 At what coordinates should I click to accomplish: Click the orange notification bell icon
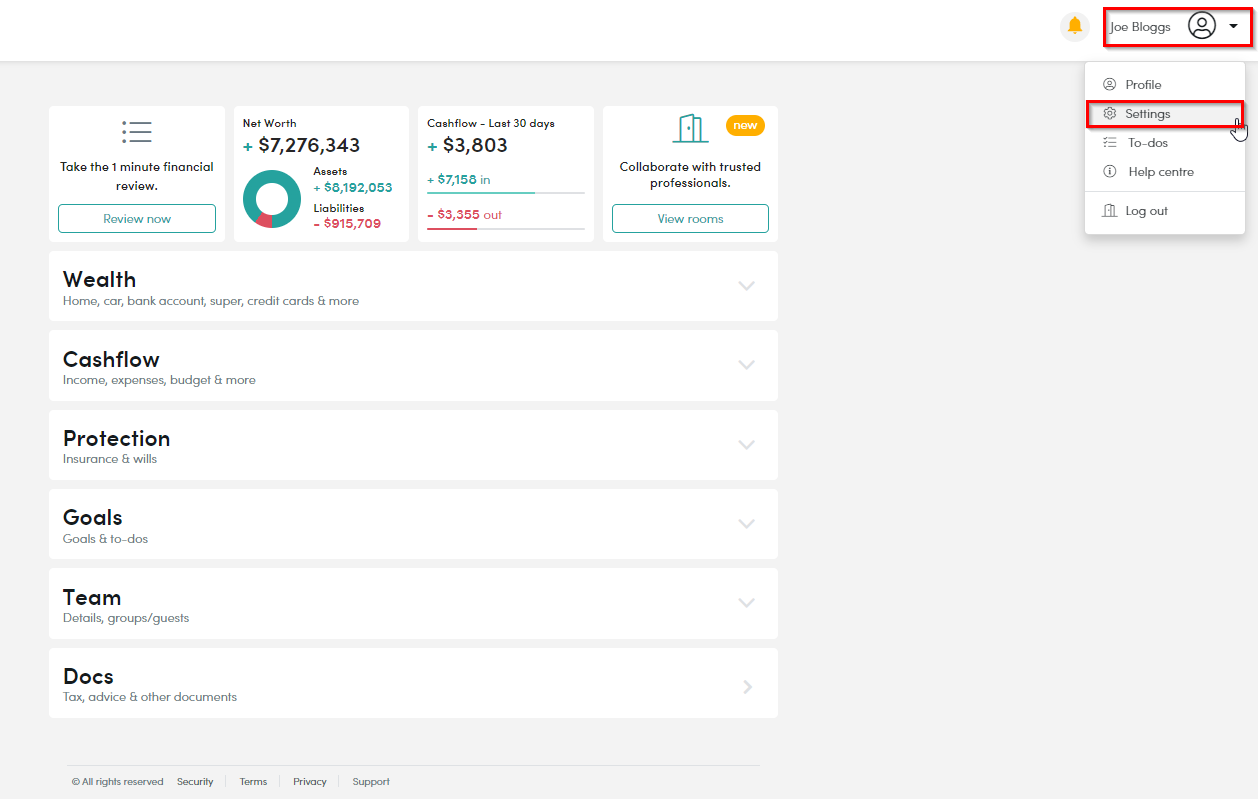point(1075,26)
